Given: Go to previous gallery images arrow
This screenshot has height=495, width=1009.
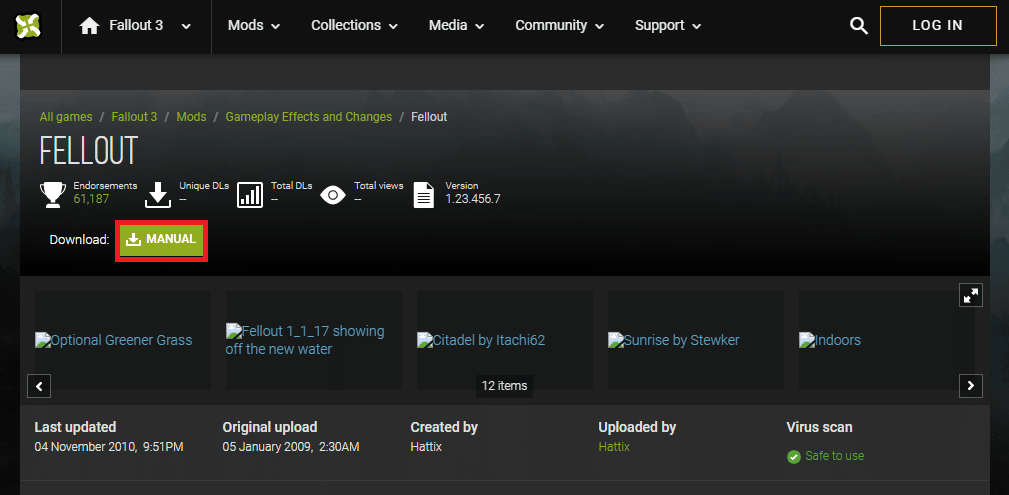Looking at the screenshot, I should [39, 386].
